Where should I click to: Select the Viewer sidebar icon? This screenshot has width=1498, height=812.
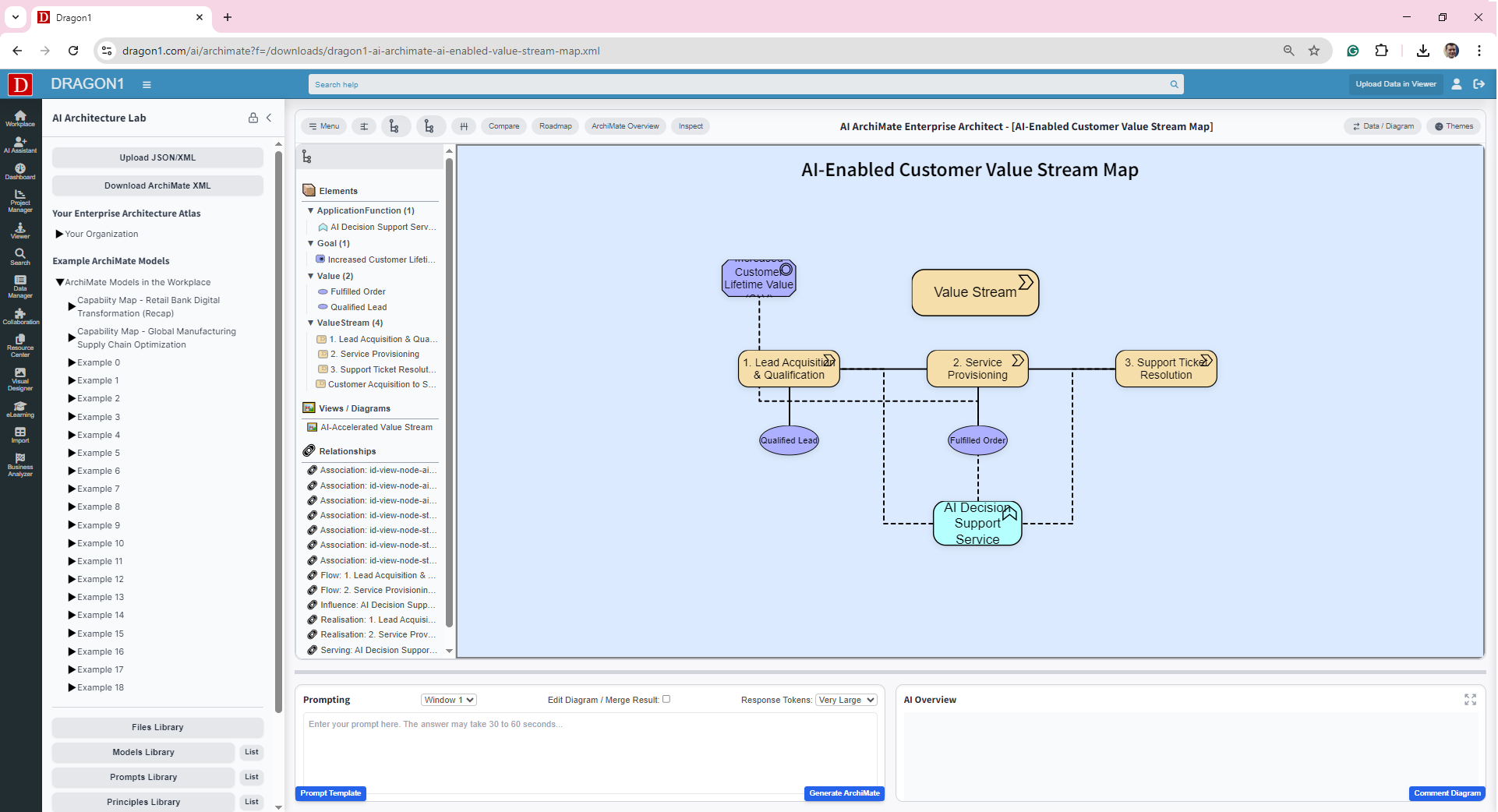tap(19, 231)
